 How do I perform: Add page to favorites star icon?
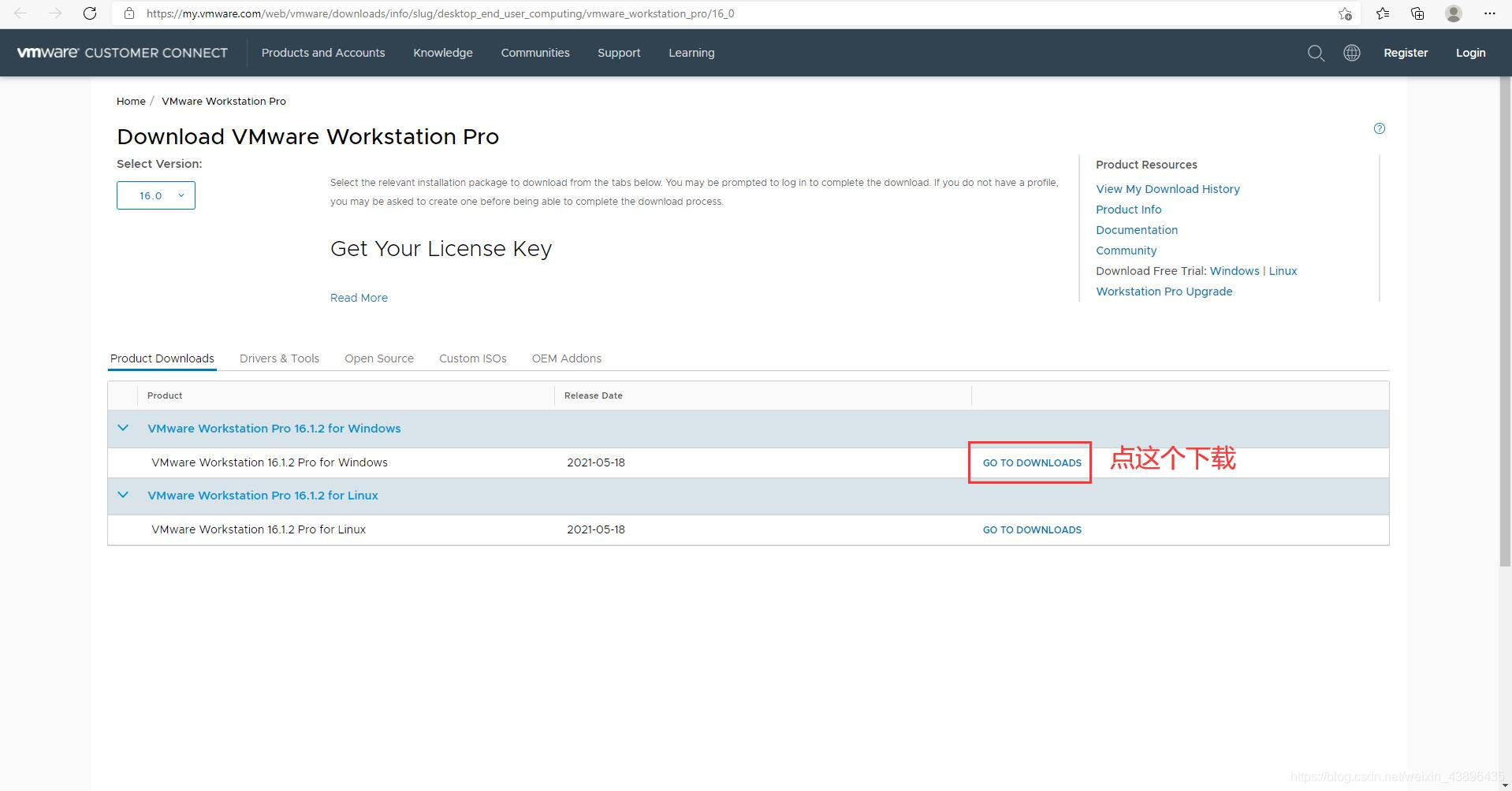coord(1345,13)
